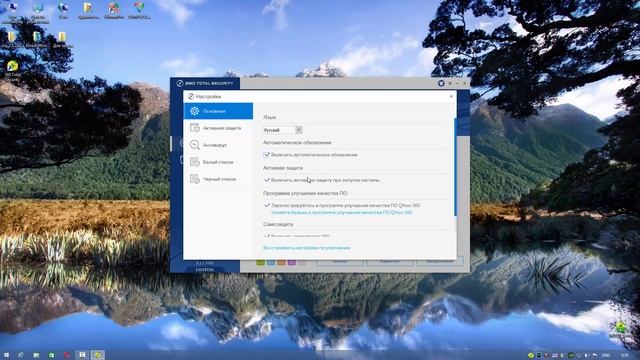The height and width of the screenshot is (360, 640).
Task: Click the shield icon in 360 title bar
Action: point(441,83)
